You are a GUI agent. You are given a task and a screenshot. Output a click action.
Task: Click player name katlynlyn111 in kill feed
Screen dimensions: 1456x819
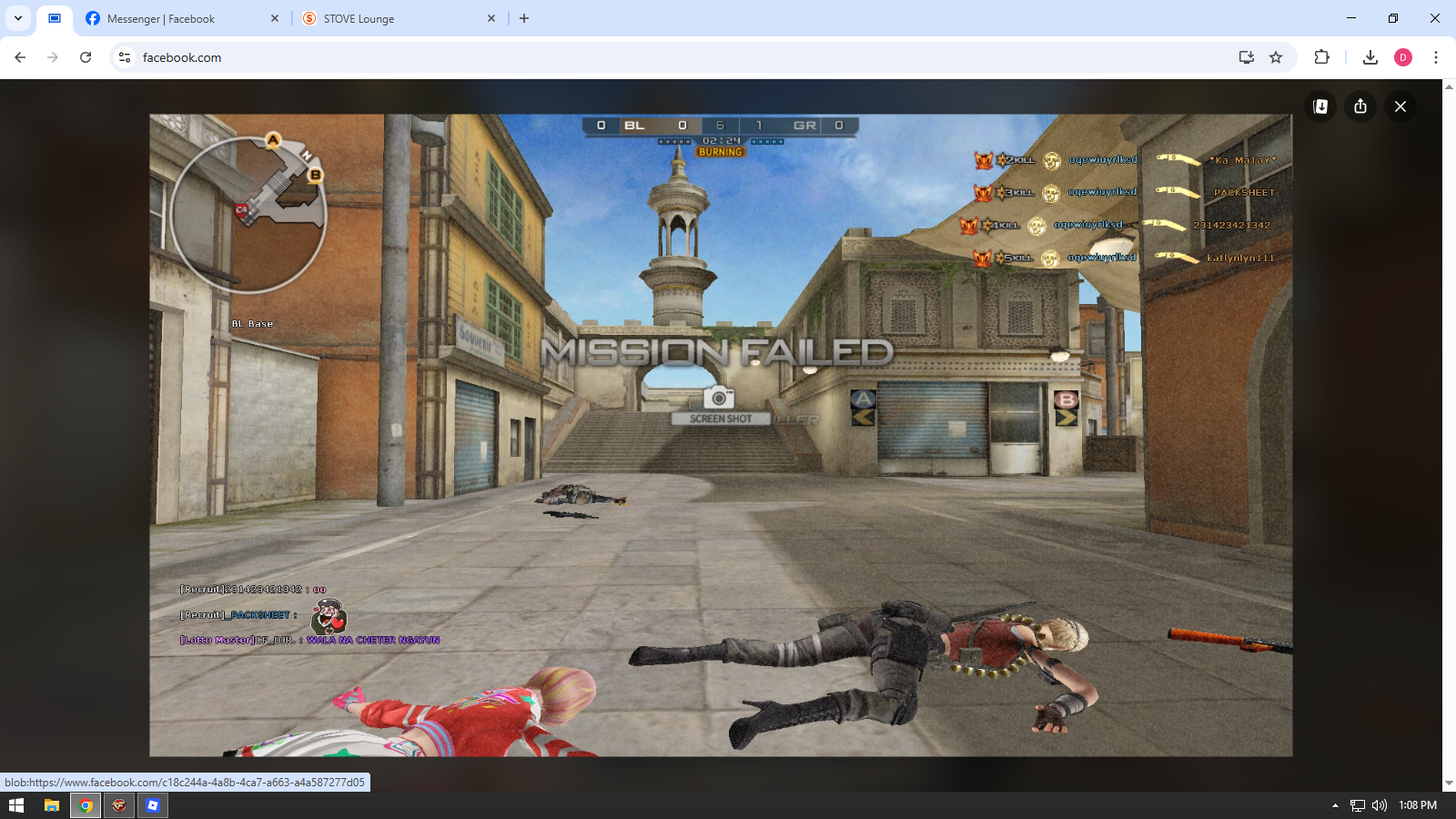coord(1240,258)
